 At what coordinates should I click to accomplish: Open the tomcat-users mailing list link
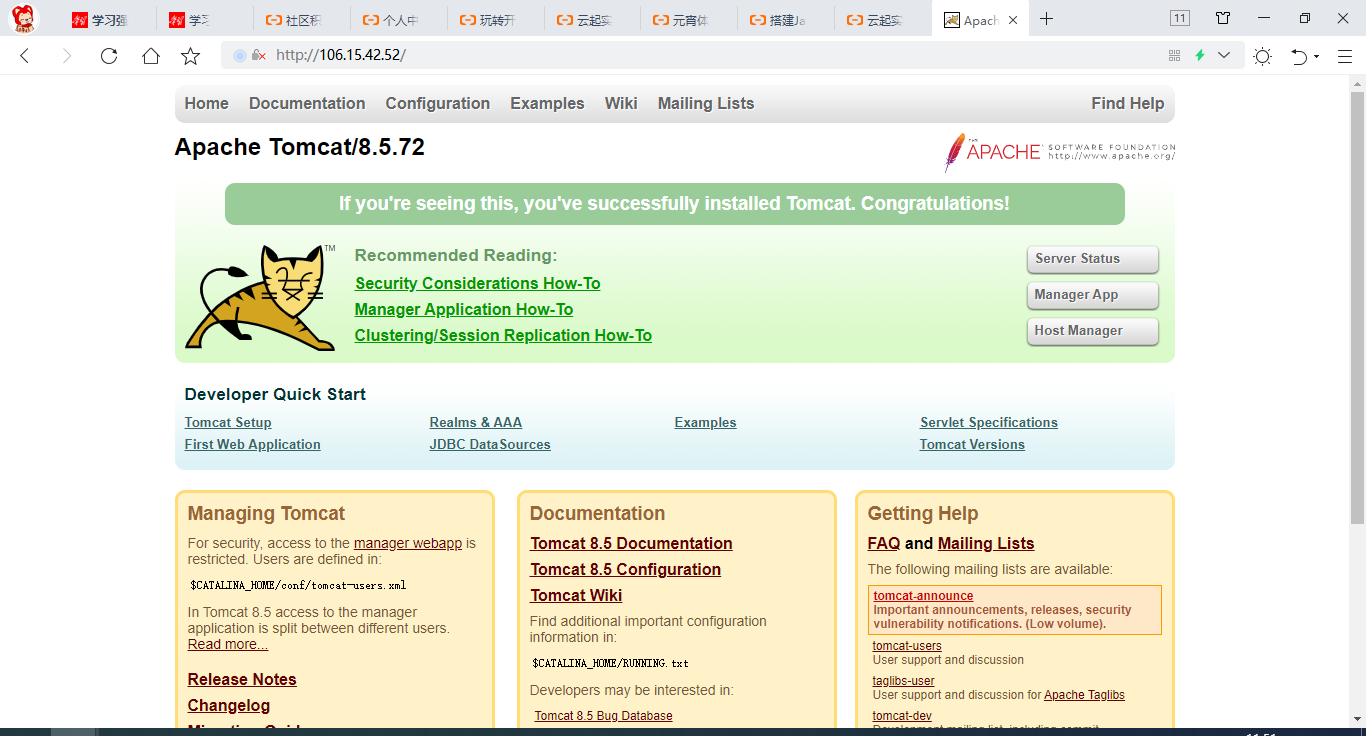907,646
